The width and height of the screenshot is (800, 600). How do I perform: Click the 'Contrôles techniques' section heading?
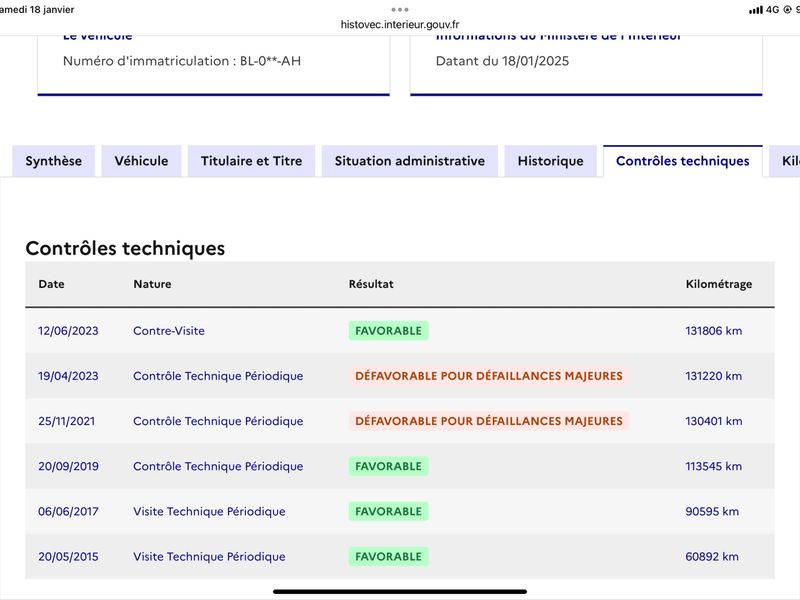click(125, 248)
